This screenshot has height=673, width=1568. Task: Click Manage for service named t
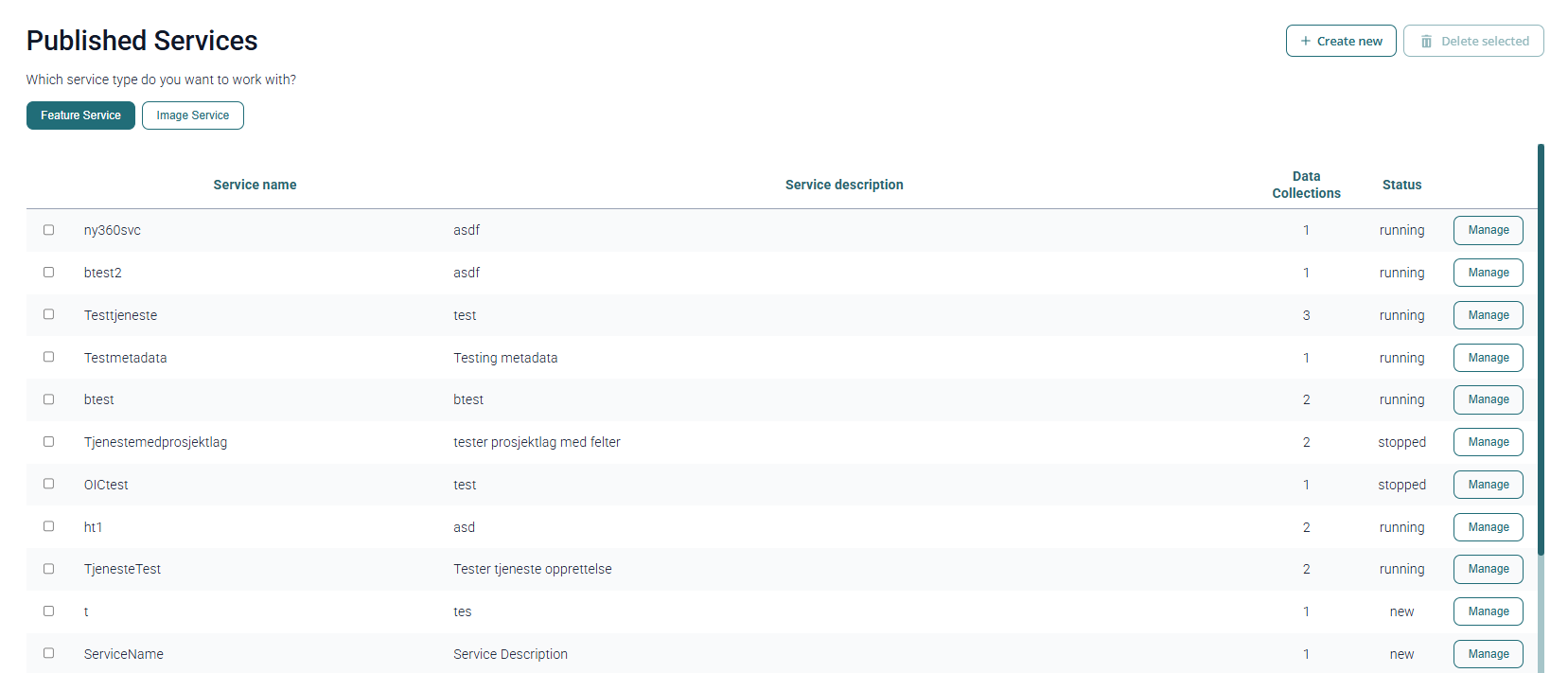[1488, 611]
